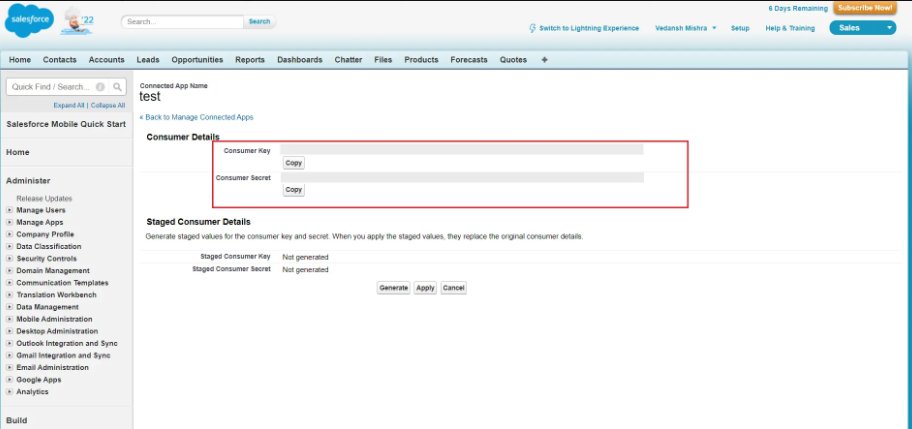Click the Apply button
The image size is (912, 429).
coord(425,288)
